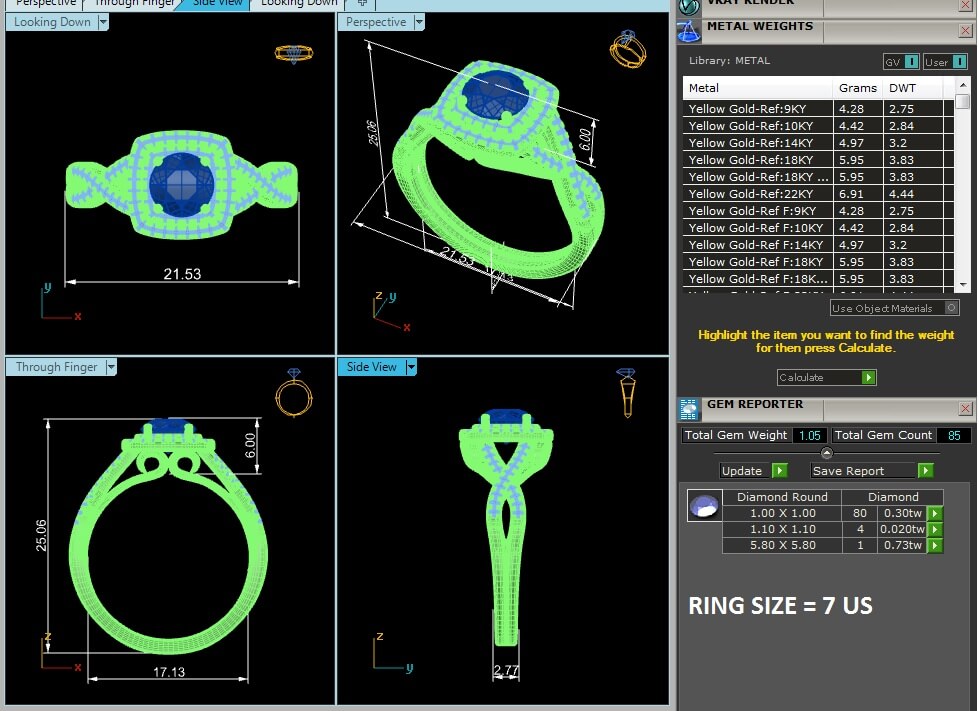This screenshot has width=979, height=711.
Task: Click the Update button in Gem Reporter
Action: pos(752,471)
